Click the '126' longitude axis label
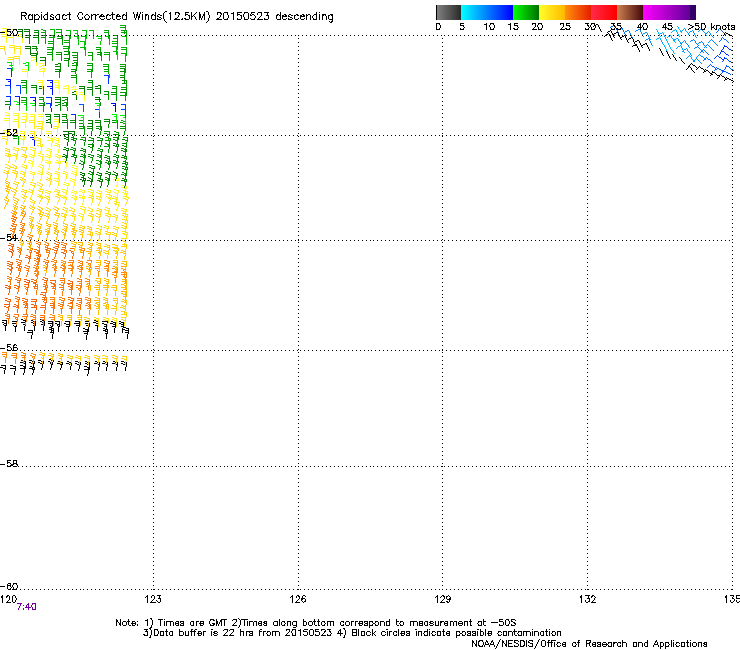 click(298, 599)
